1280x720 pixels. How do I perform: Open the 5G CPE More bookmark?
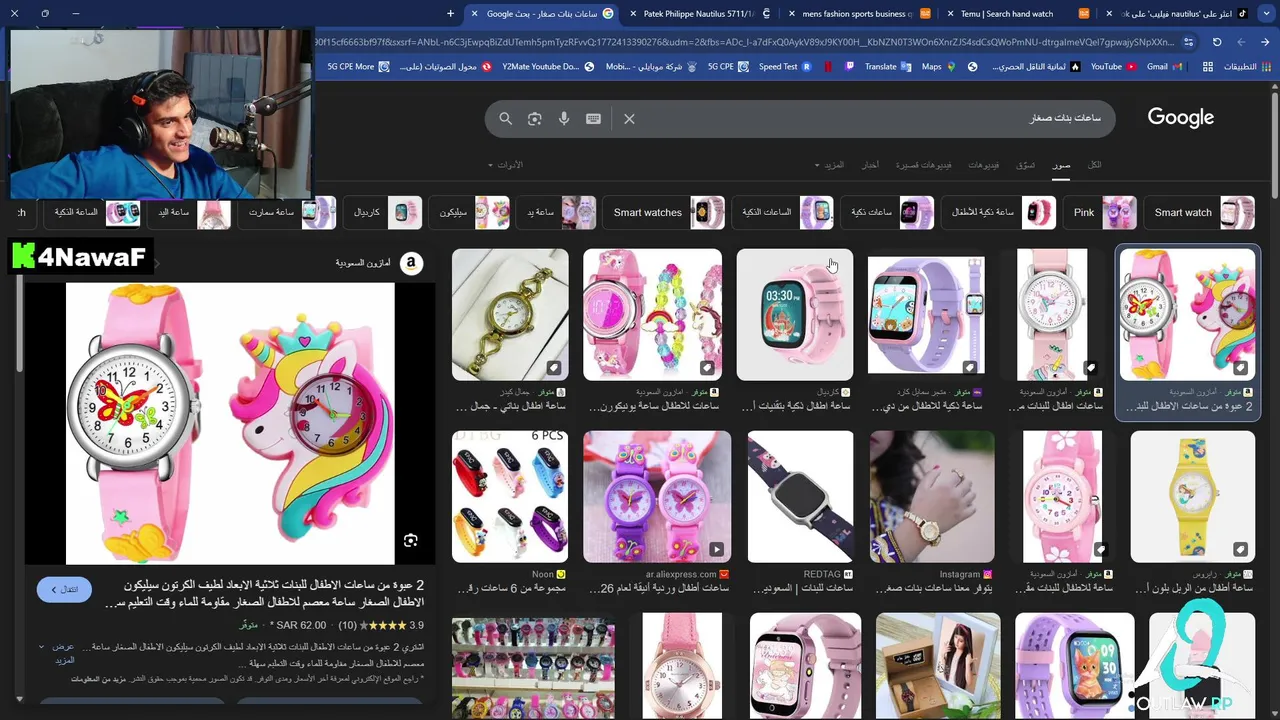357,67
